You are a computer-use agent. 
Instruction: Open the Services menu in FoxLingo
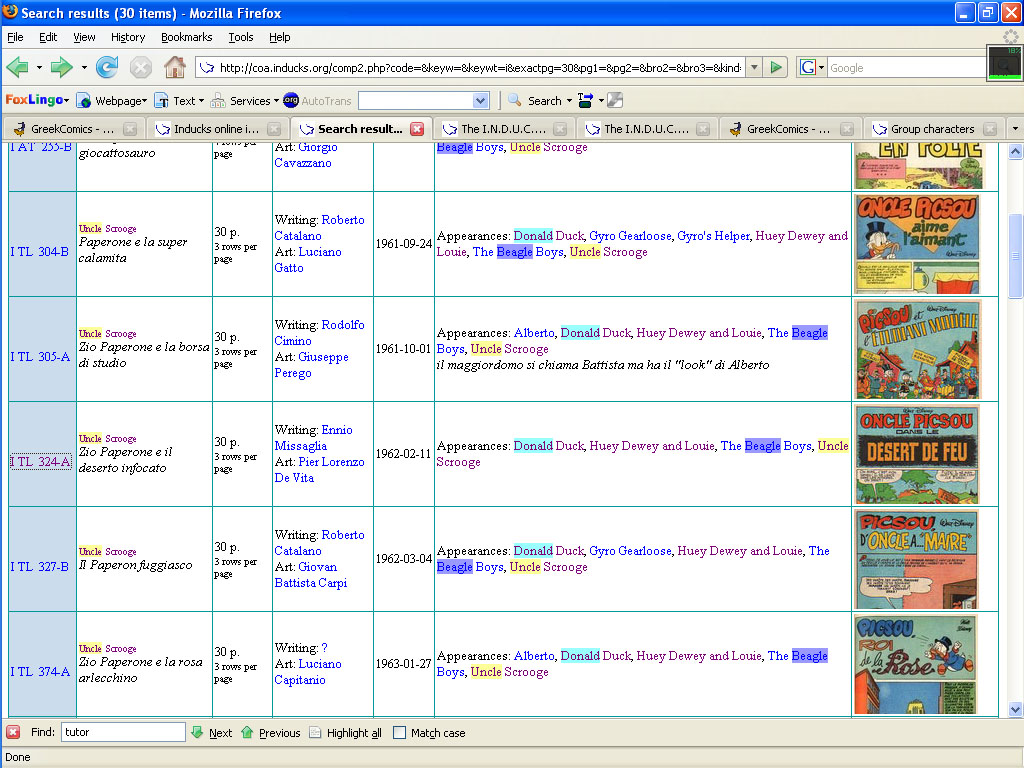click(245, 101)
